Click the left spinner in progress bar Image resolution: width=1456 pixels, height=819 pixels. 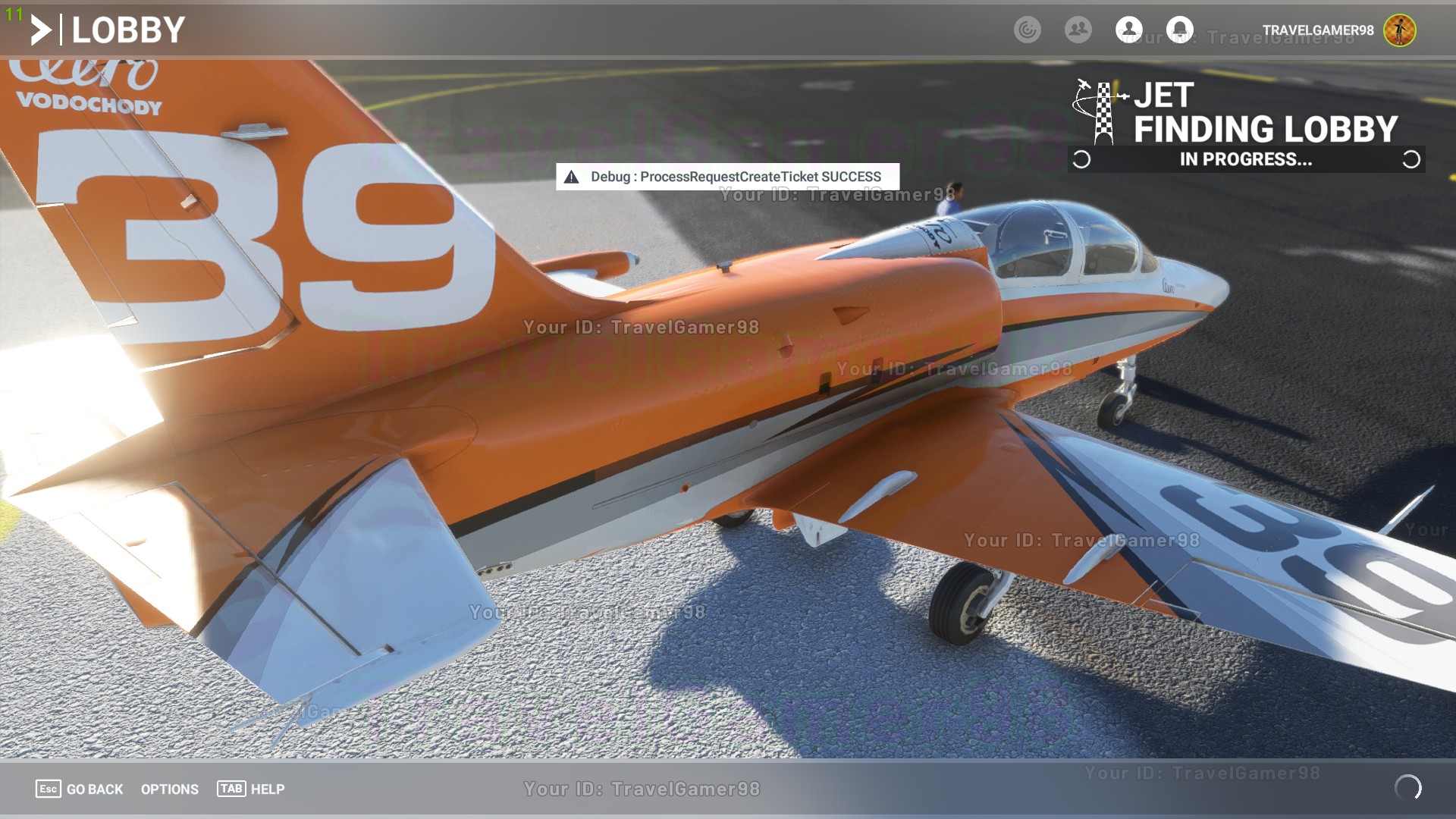click(1081, 159)
